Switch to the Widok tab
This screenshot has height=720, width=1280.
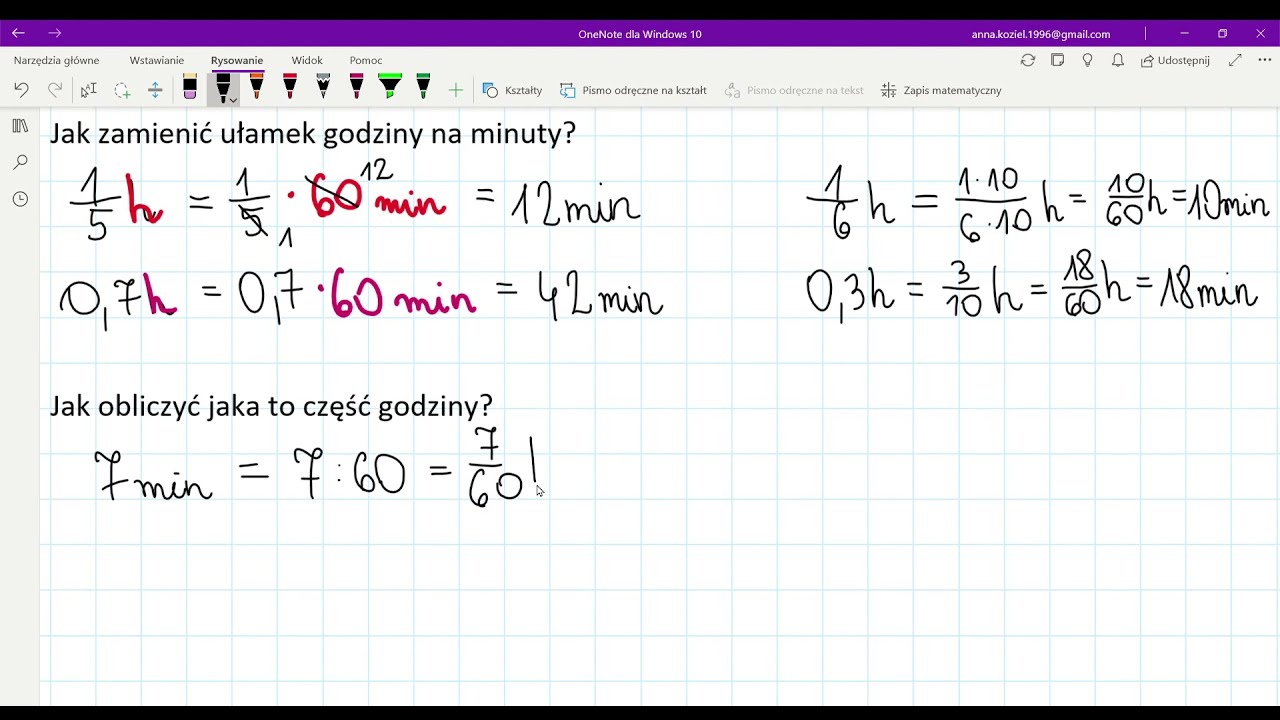(307, 60)
